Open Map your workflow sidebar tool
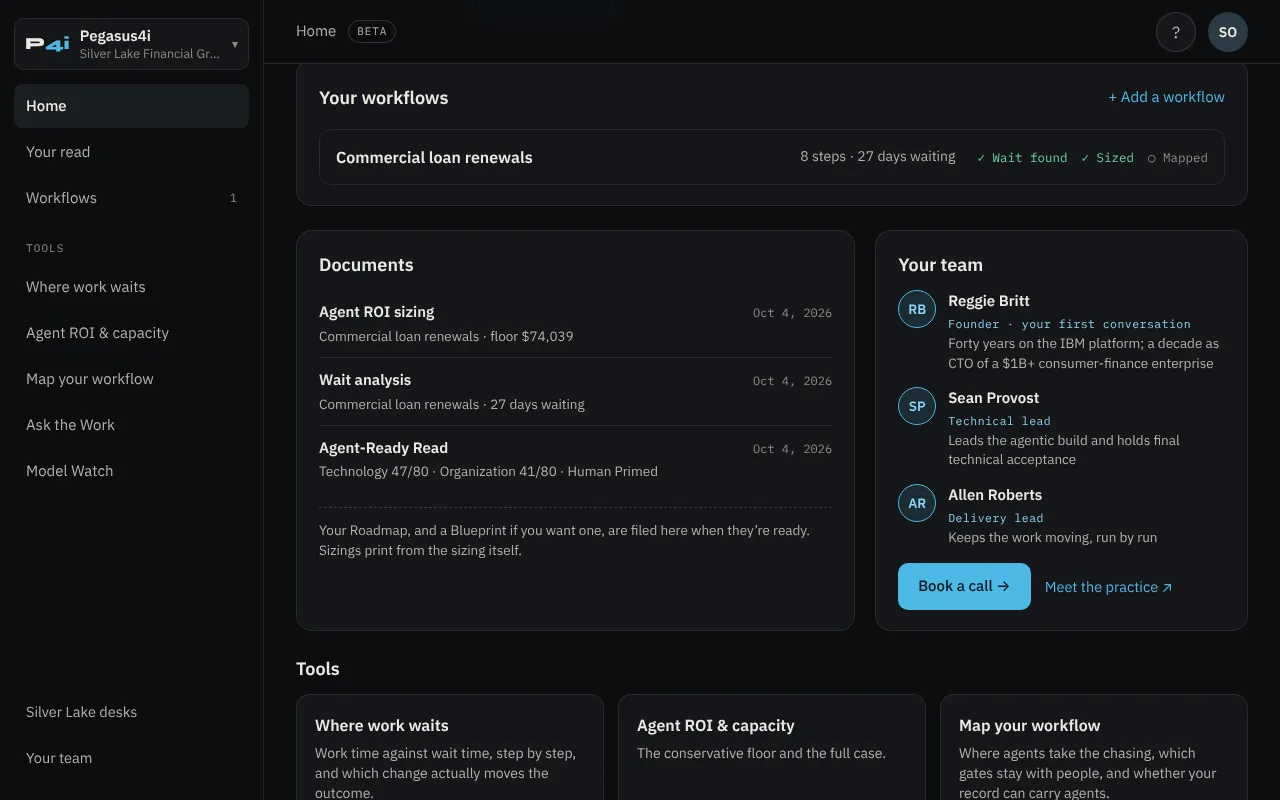This screenshot has height=800, width=1280. [x=132, y=379]
